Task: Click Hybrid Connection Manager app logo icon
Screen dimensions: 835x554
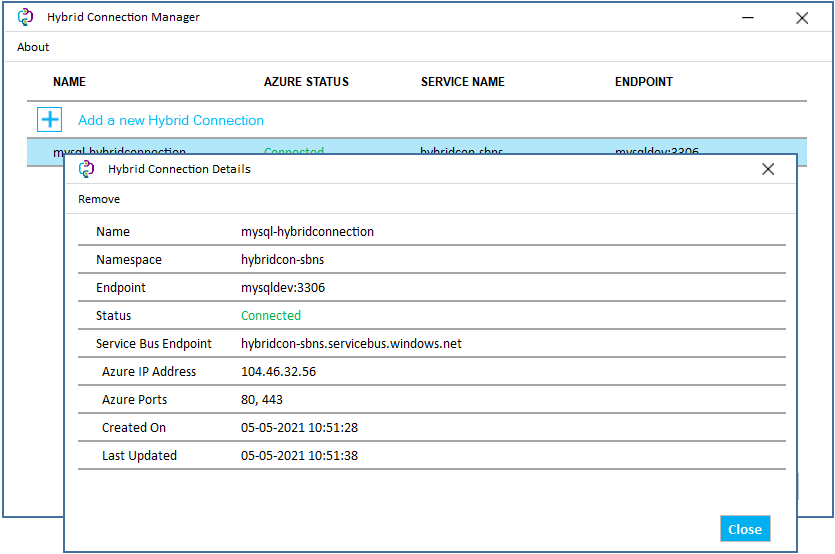Action: pyautogui.click(x=25, y=17)
